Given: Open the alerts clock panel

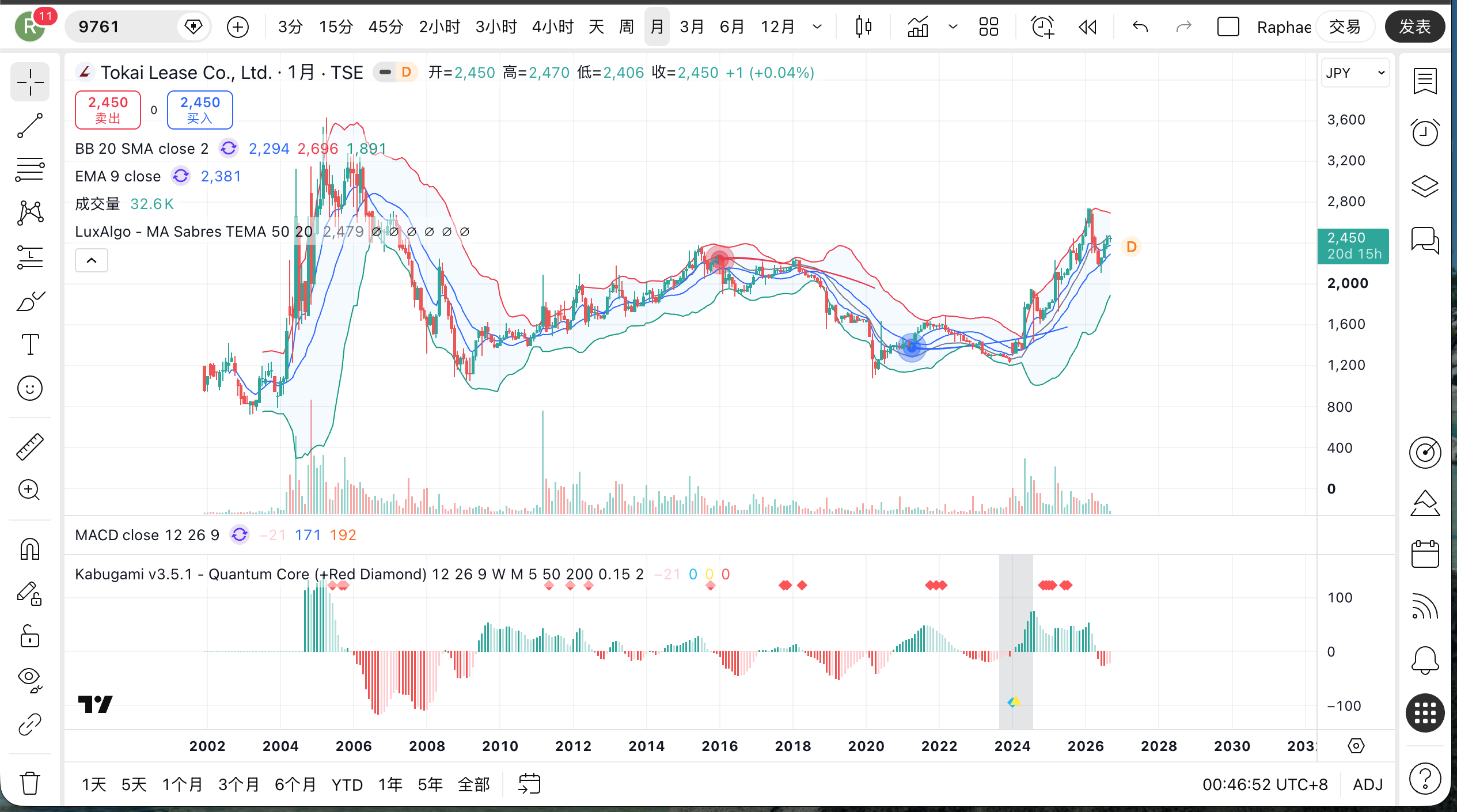Looking at the screenshot, I should click(1425, 133).
